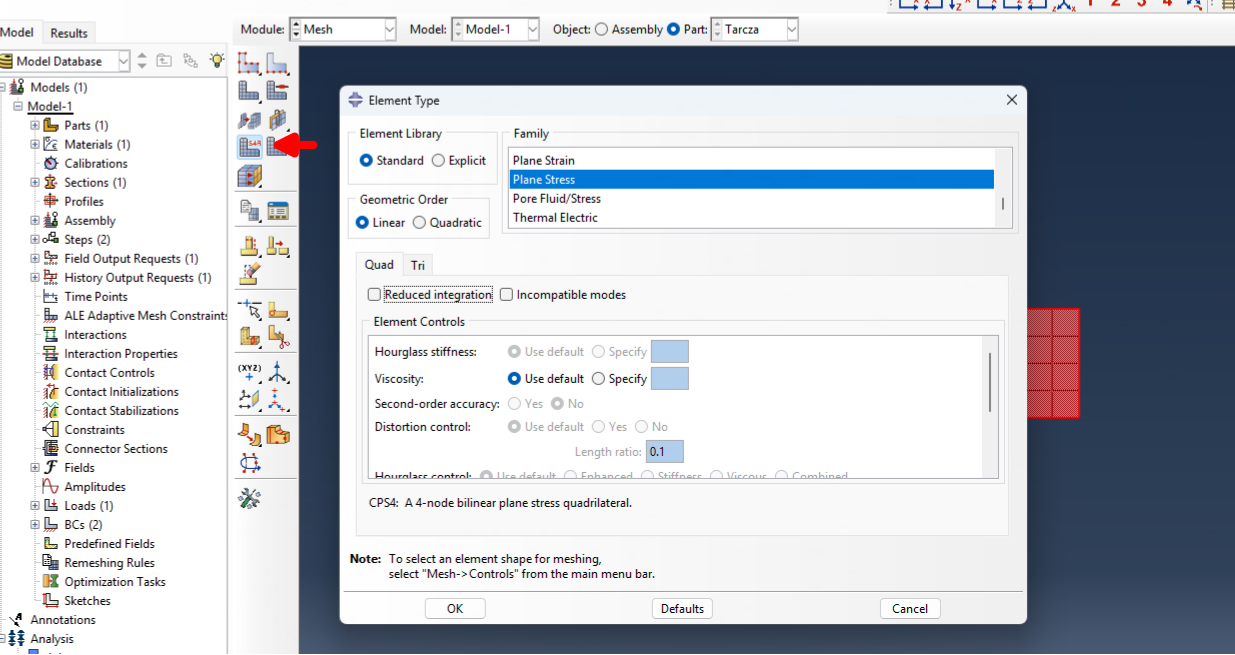This screenshot has height=655, width=1235.
Task: Click the wrench tools icon in the toolbox
Action: click(x=249, y=497)
